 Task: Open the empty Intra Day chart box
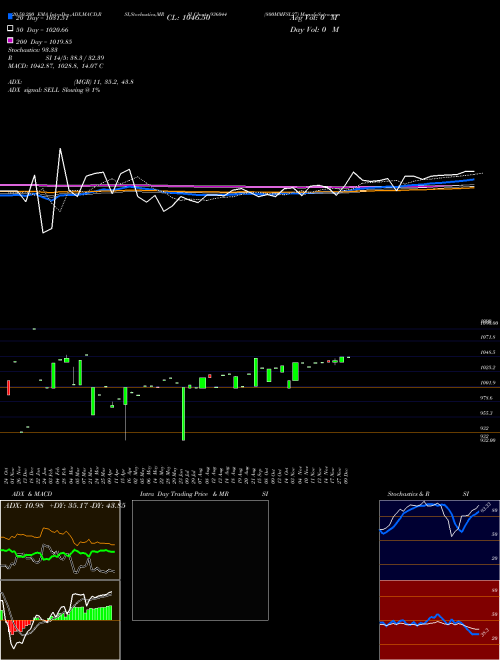point(200,560)
